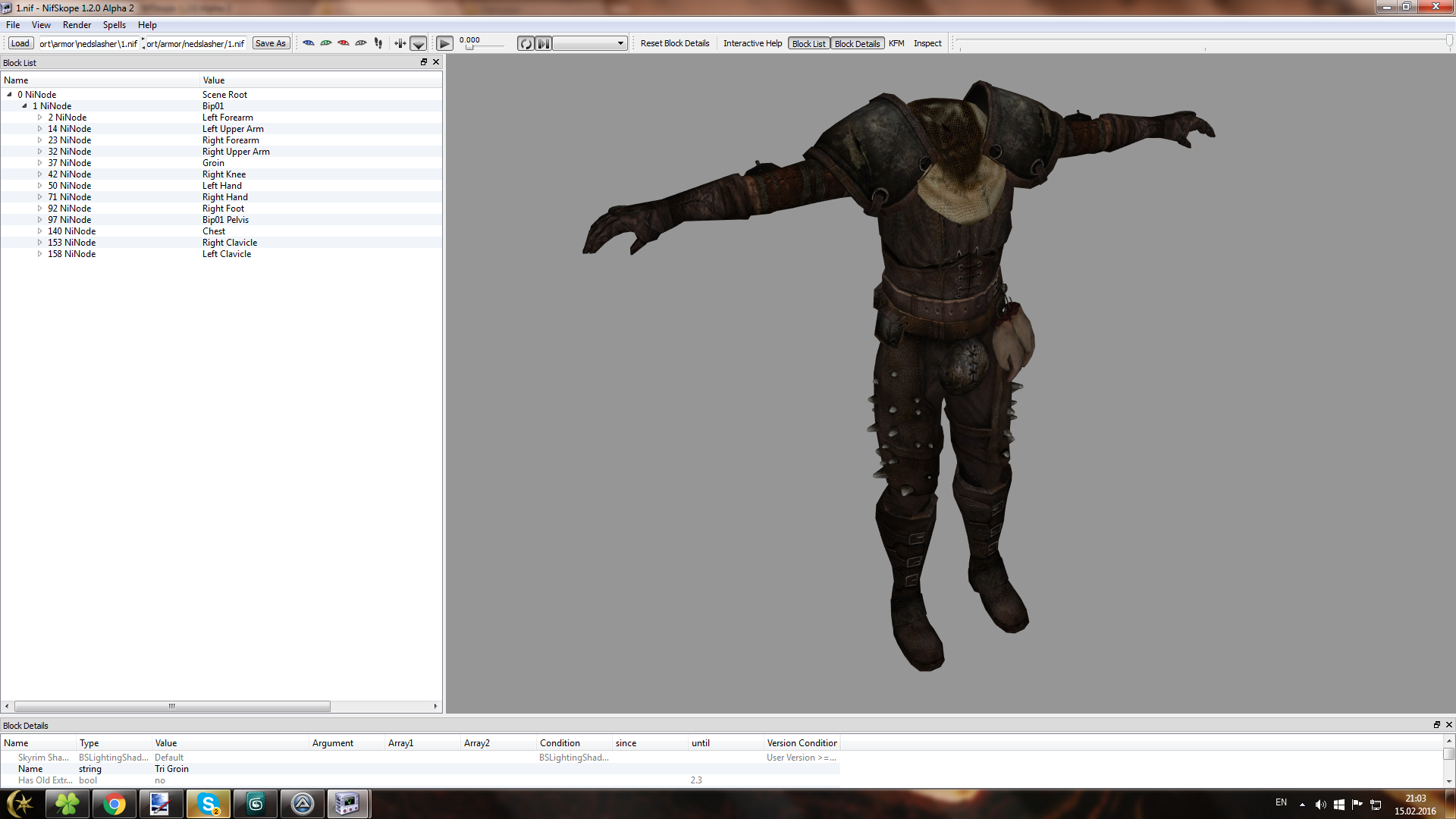
Task: Expand 23 NiNode Right Forearm
Action: point(39,140)
